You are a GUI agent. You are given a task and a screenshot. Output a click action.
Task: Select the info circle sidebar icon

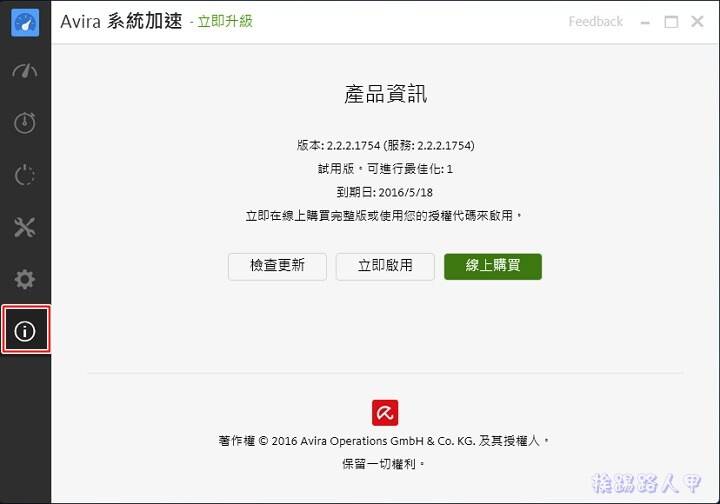pyautogui.click(x=25, y=331)
